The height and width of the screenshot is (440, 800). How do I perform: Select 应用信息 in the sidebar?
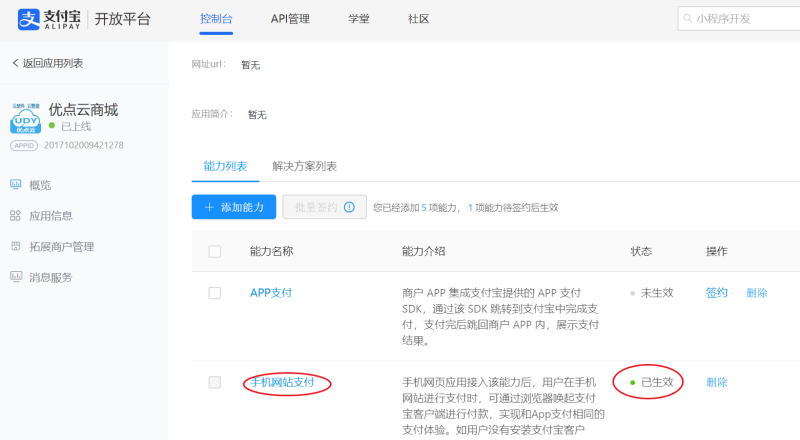(51, 216)
